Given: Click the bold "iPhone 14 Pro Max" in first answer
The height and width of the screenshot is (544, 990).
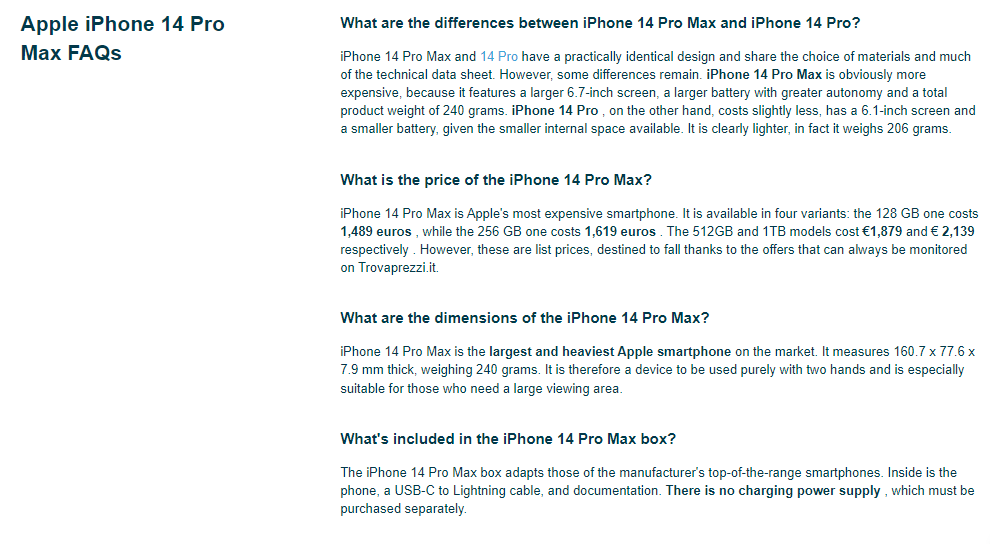Looking at the screenshot, I should coord(764,75).
